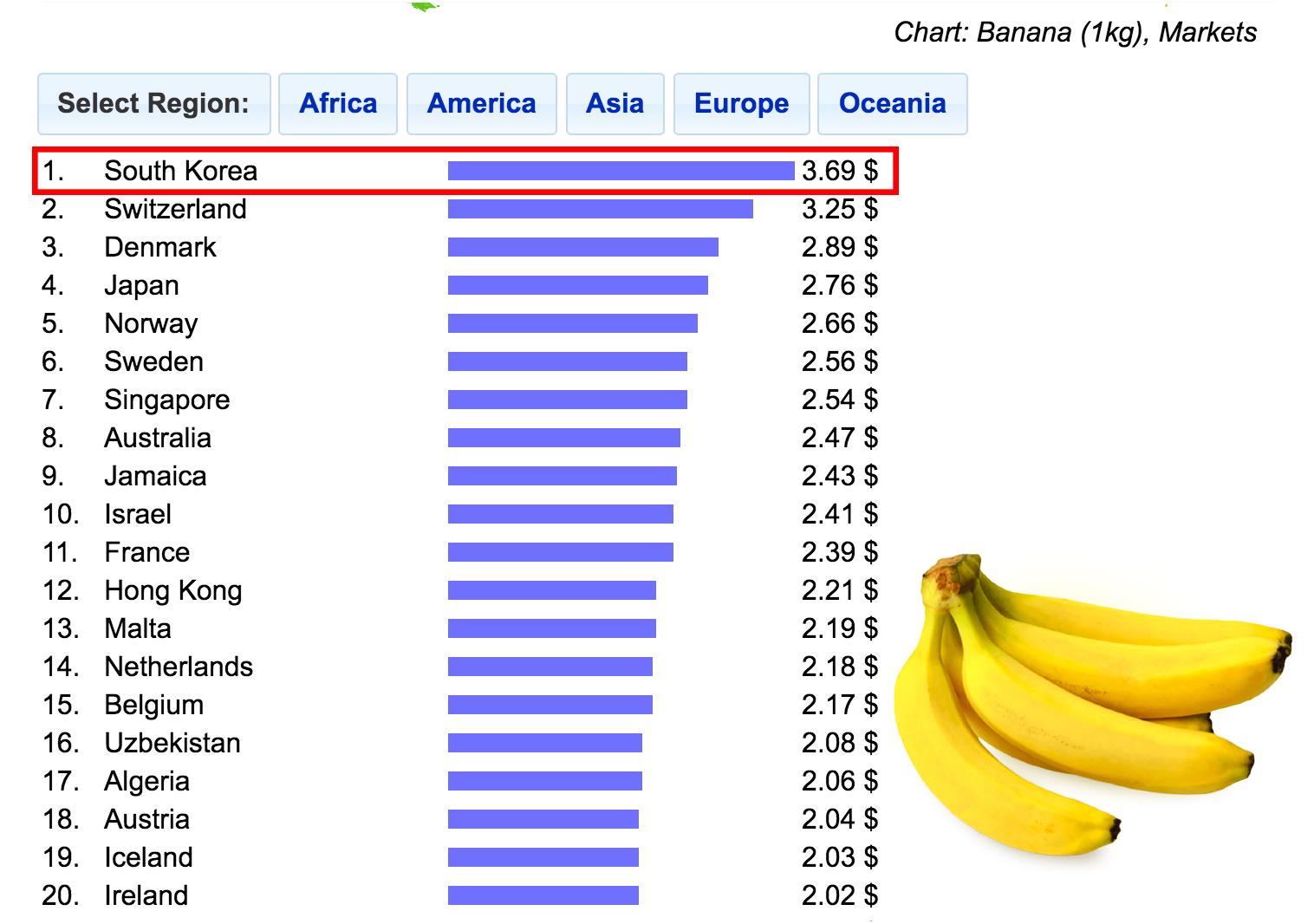
Task: Filter by the Europe region
Action: pos(741,104)
